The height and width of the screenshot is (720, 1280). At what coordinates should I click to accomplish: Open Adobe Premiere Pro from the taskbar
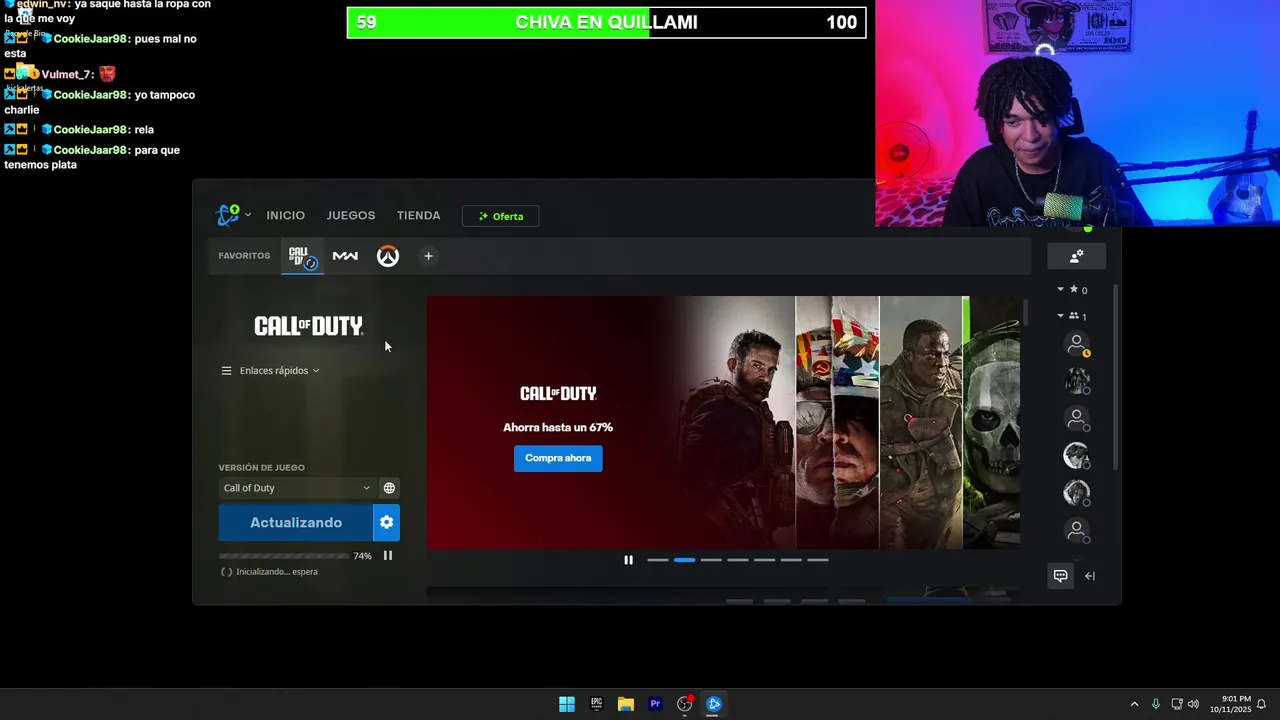tap(655, 704)
